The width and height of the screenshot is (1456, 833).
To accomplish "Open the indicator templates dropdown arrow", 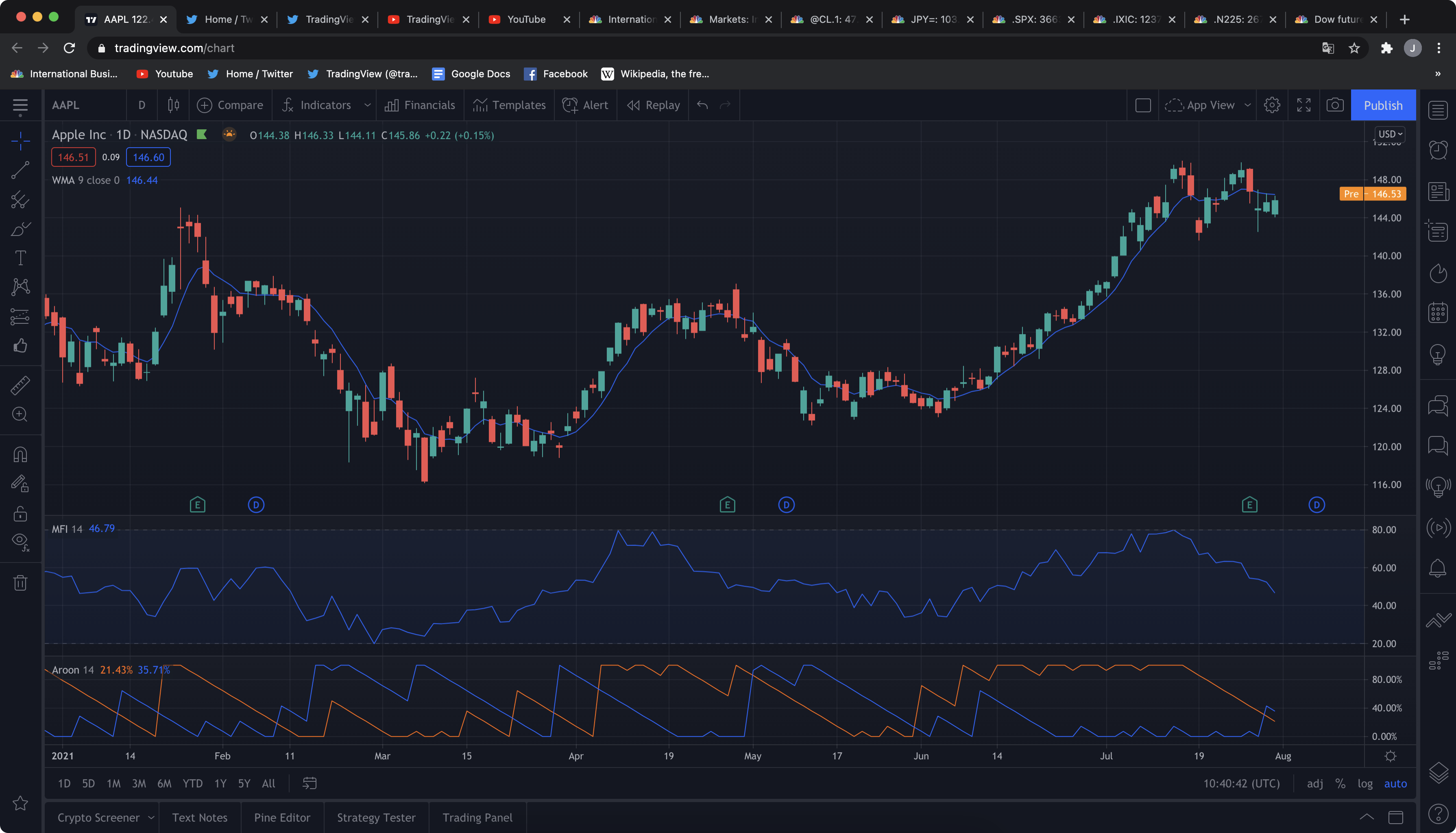I will click(x=368, y=105).
